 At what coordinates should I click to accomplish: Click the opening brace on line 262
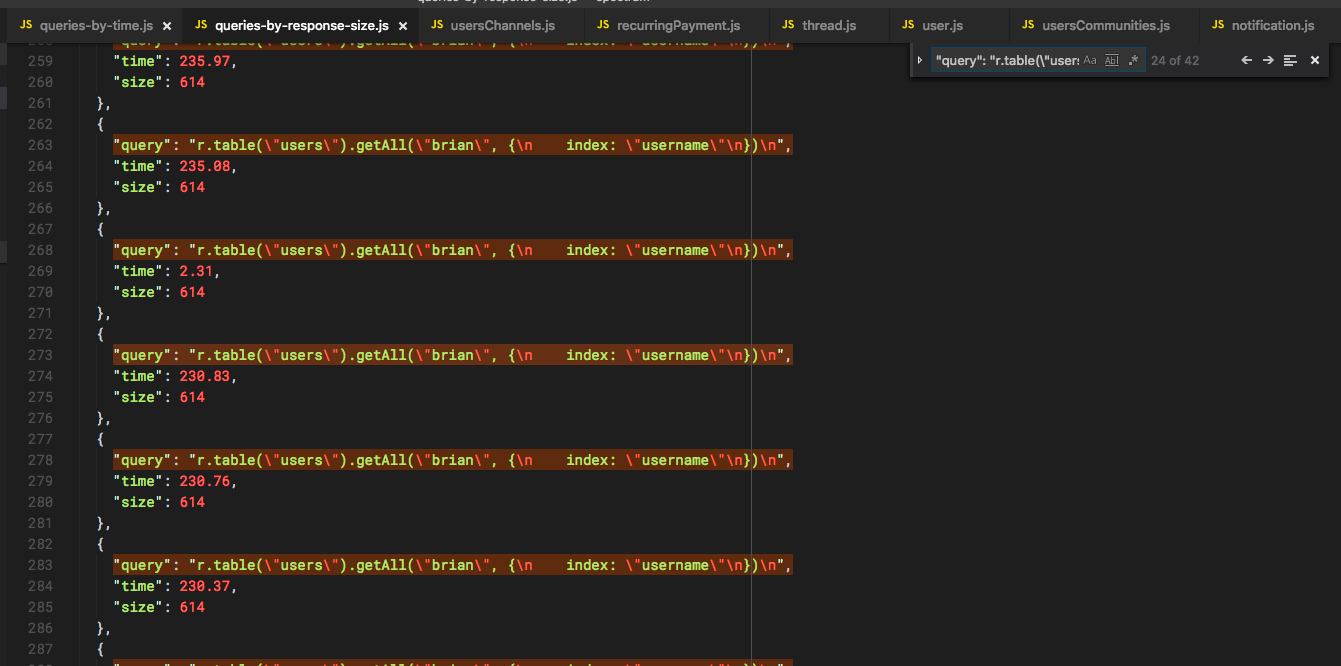pos(101,124)
